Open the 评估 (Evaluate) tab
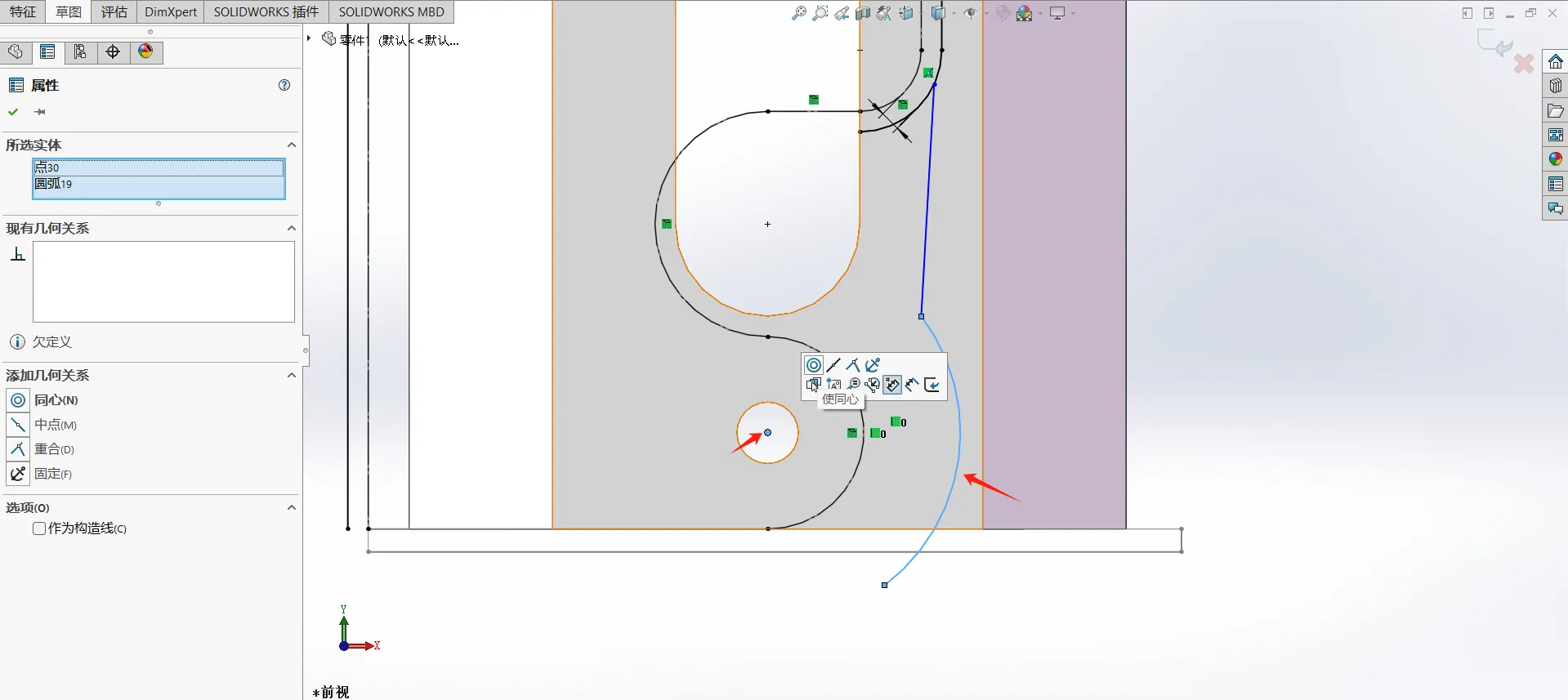The width and height of the screenshot is (1568, 700). [114, 11]
